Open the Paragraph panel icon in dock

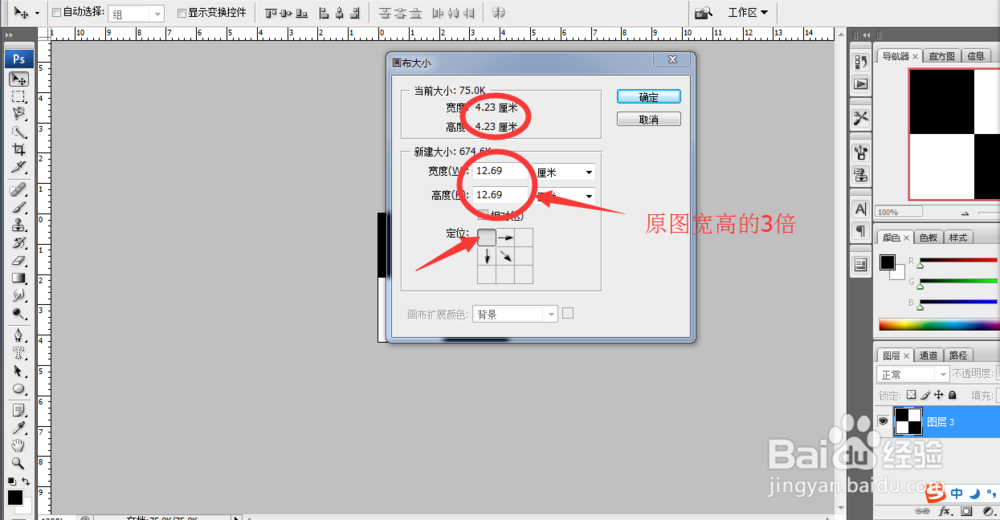point(861,230)
